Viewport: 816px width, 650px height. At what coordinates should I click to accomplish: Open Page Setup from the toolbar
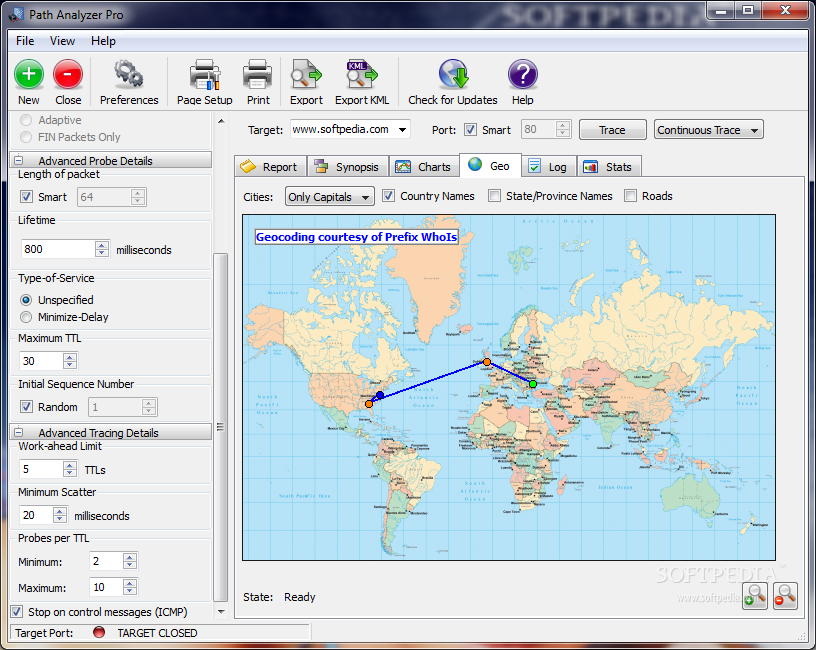205,74
